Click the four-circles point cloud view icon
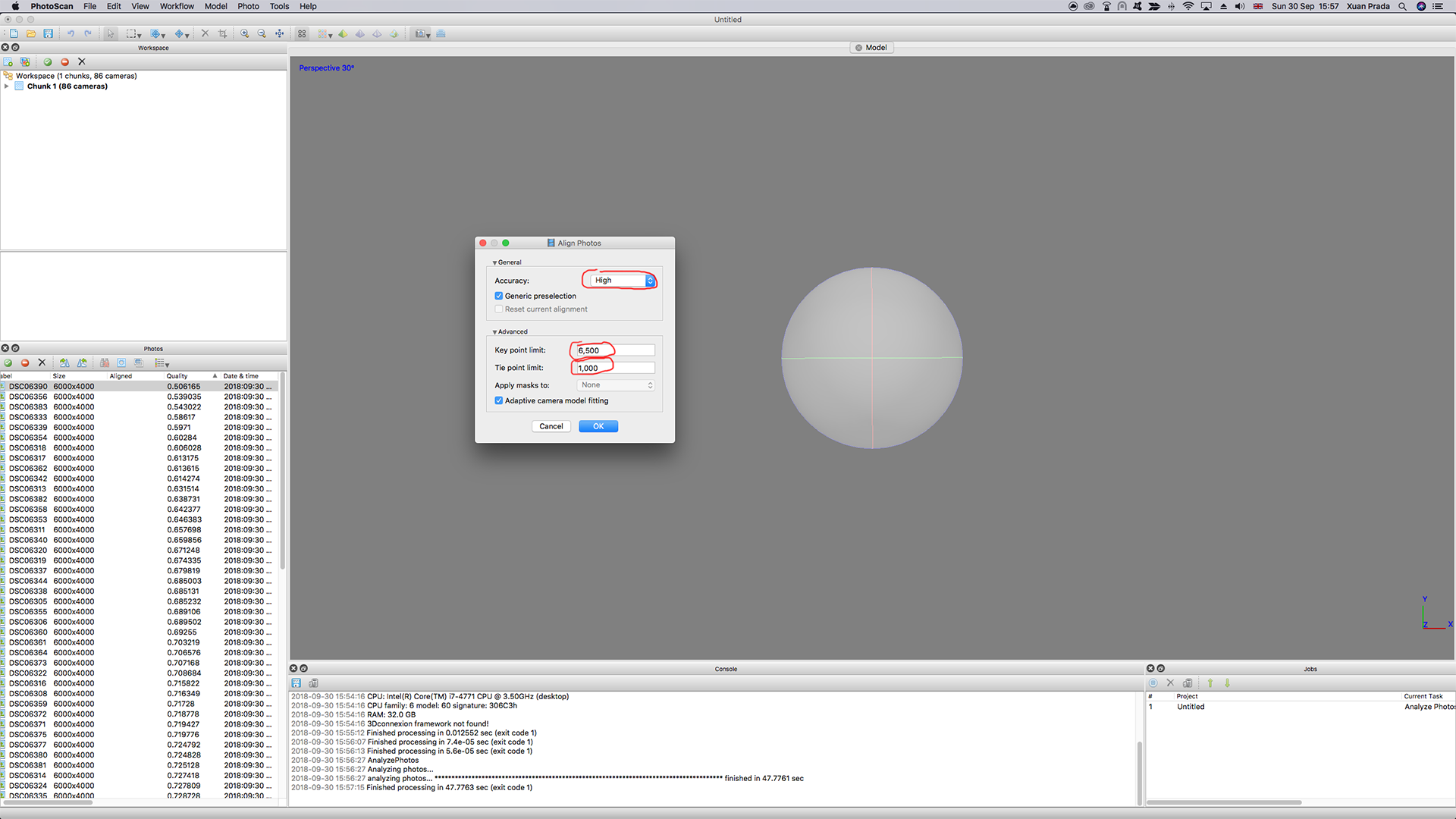 coord(302,33)
